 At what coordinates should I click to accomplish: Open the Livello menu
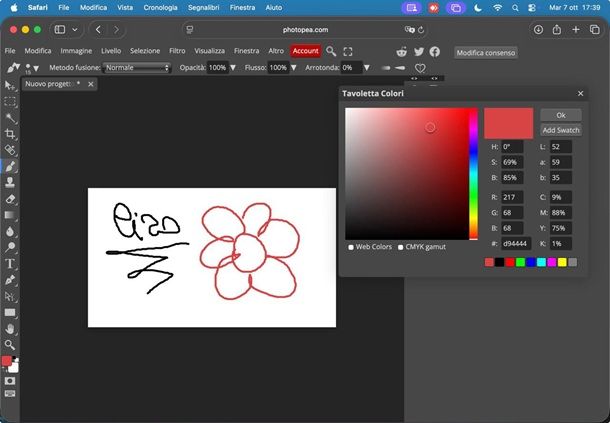coord(111,51)
